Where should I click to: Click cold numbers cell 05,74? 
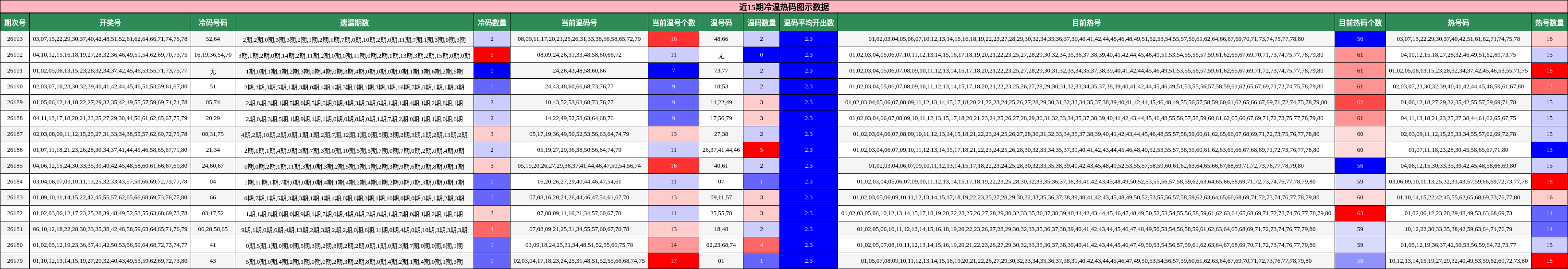[x=213, y=102]
